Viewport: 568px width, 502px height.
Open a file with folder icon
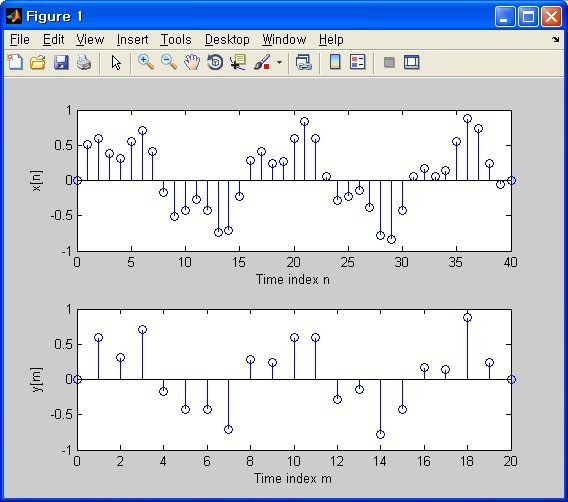point(38,62)
